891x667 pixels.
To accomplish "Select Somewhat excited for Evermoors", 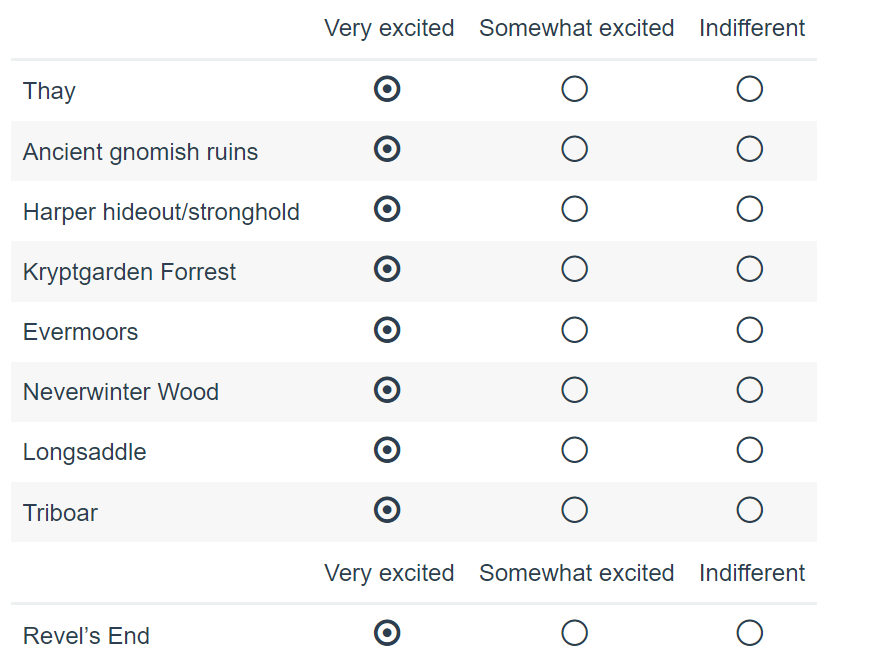I will (x=574, y=330).
